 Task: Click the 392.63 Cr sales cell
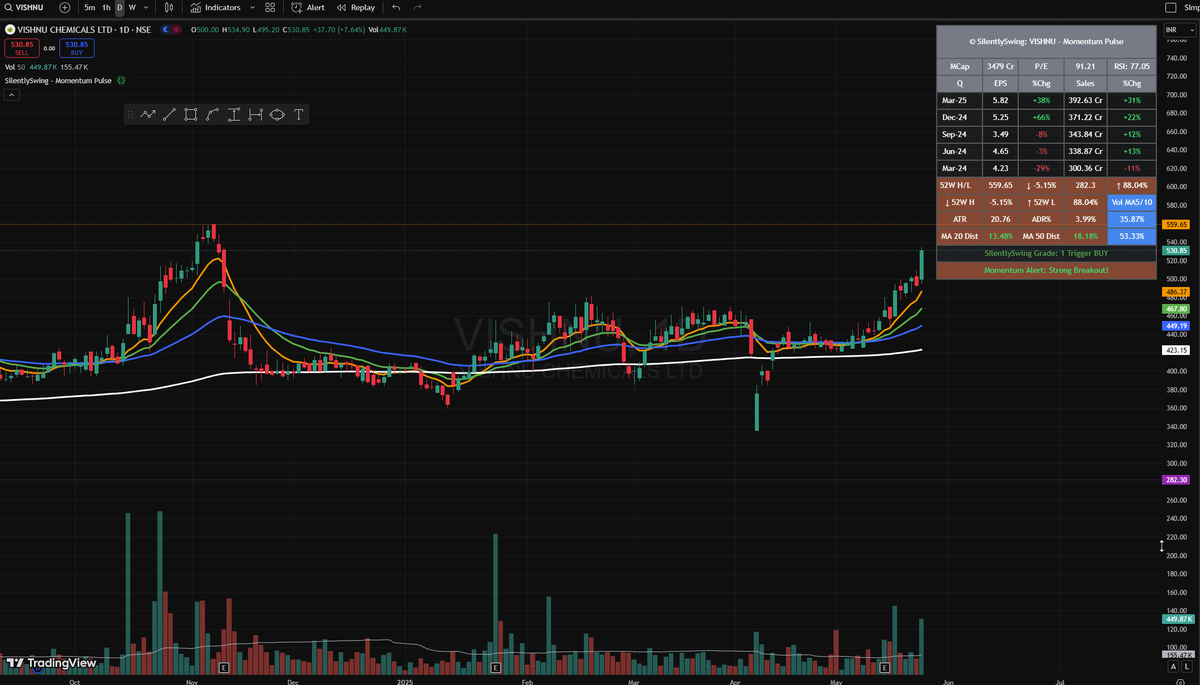(1085, 101)
